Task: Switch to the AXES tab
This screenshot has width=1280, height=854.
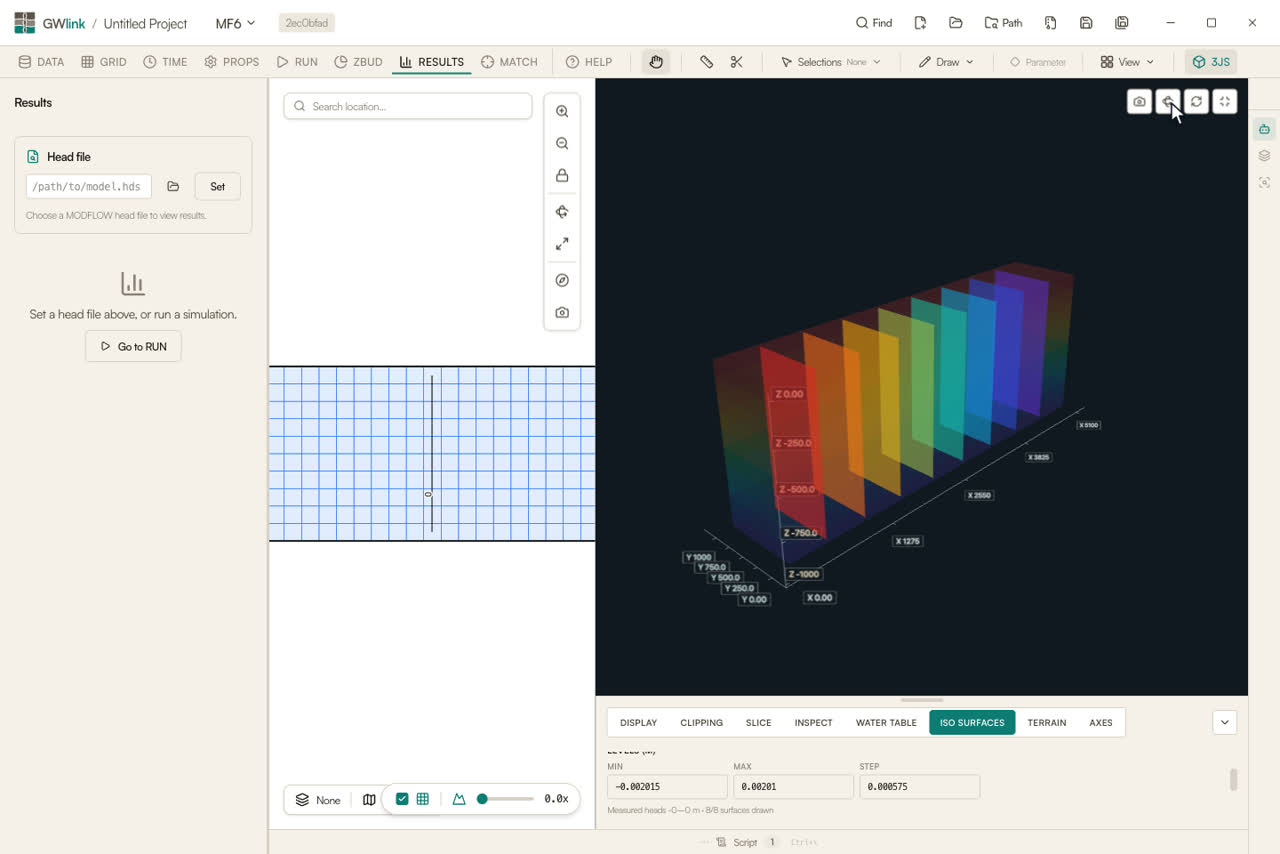Action: coord(1101,722)
